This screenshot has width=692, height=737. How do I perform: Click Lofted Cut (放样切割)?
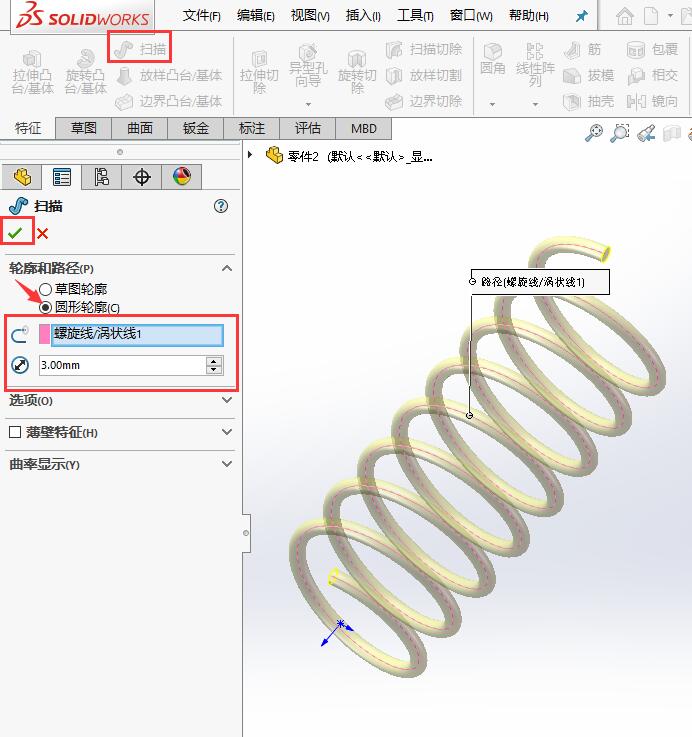pyautogui.click(x=423, y=75)
